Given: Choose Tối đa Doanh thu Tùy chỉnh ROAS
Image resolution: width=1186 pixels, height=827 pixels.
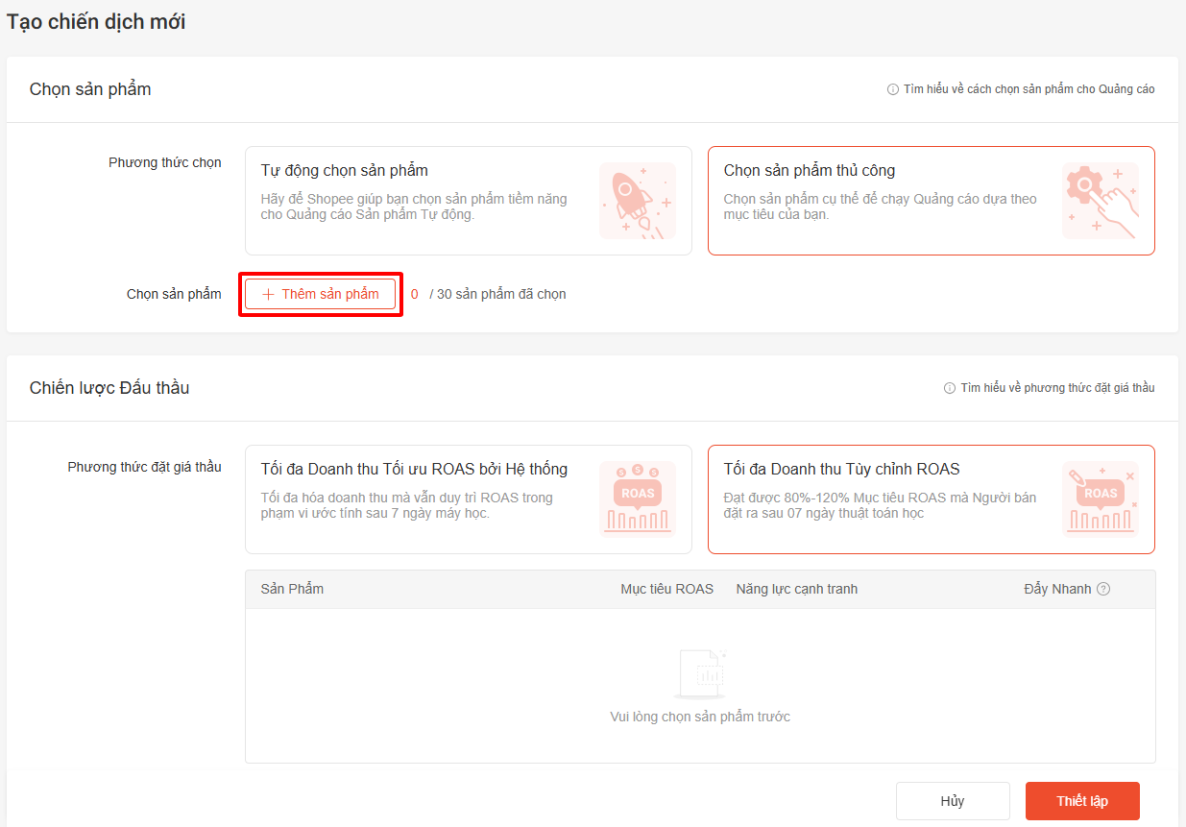Looking at the screenshot, I should point(880,498).
